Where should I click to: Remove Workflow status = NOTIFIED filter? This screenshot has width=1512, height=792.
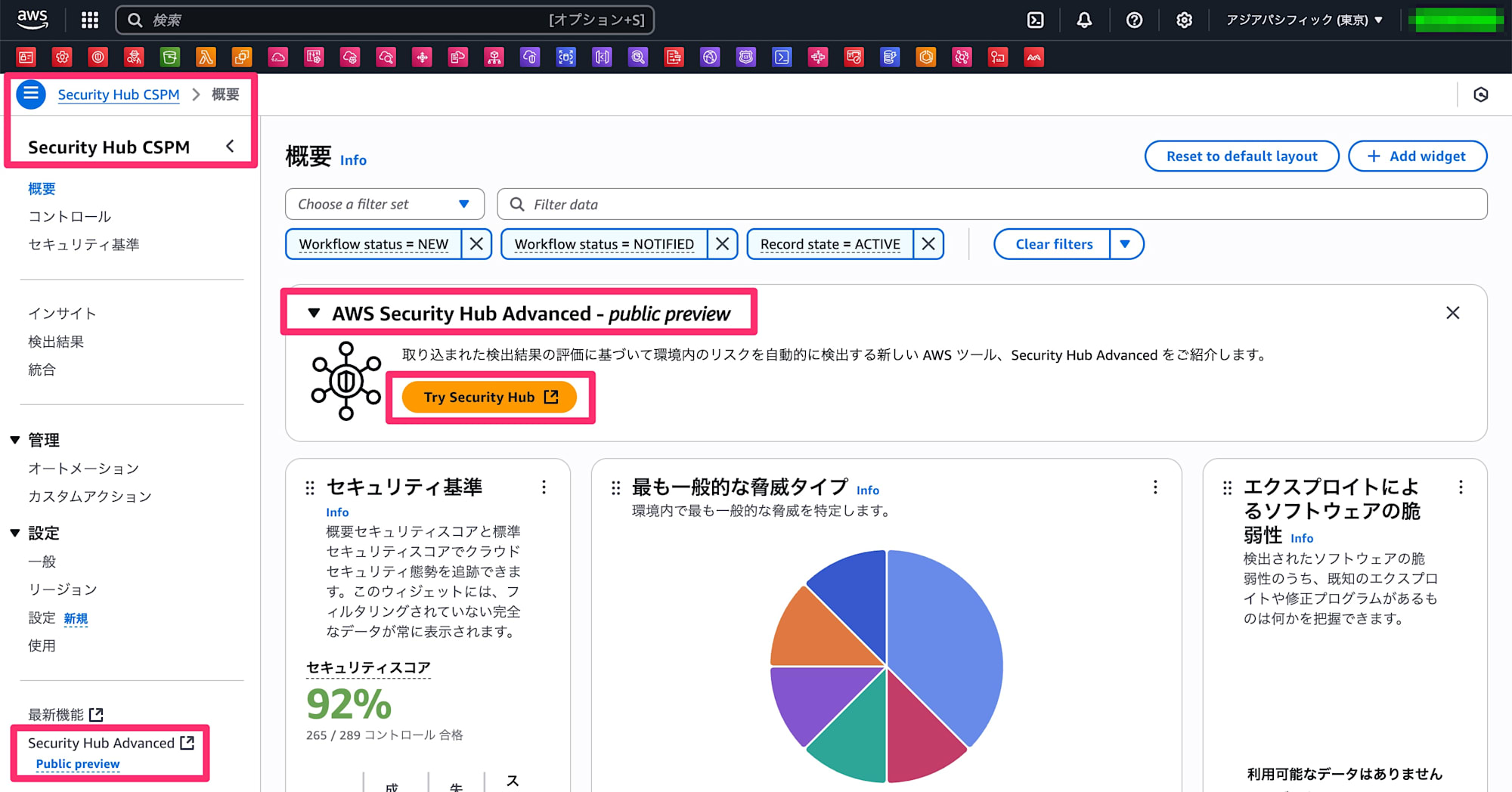[722, 244]
